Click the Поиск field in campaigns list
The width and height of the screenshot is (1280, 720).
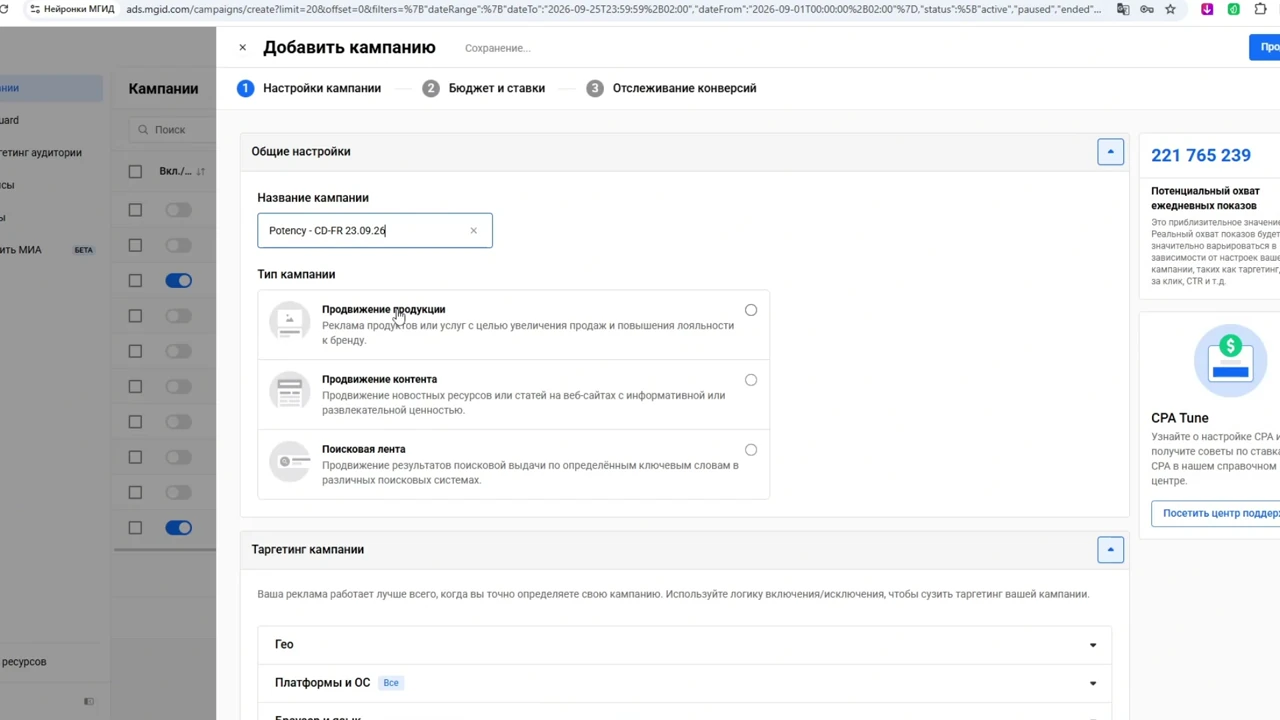point(172,130)
